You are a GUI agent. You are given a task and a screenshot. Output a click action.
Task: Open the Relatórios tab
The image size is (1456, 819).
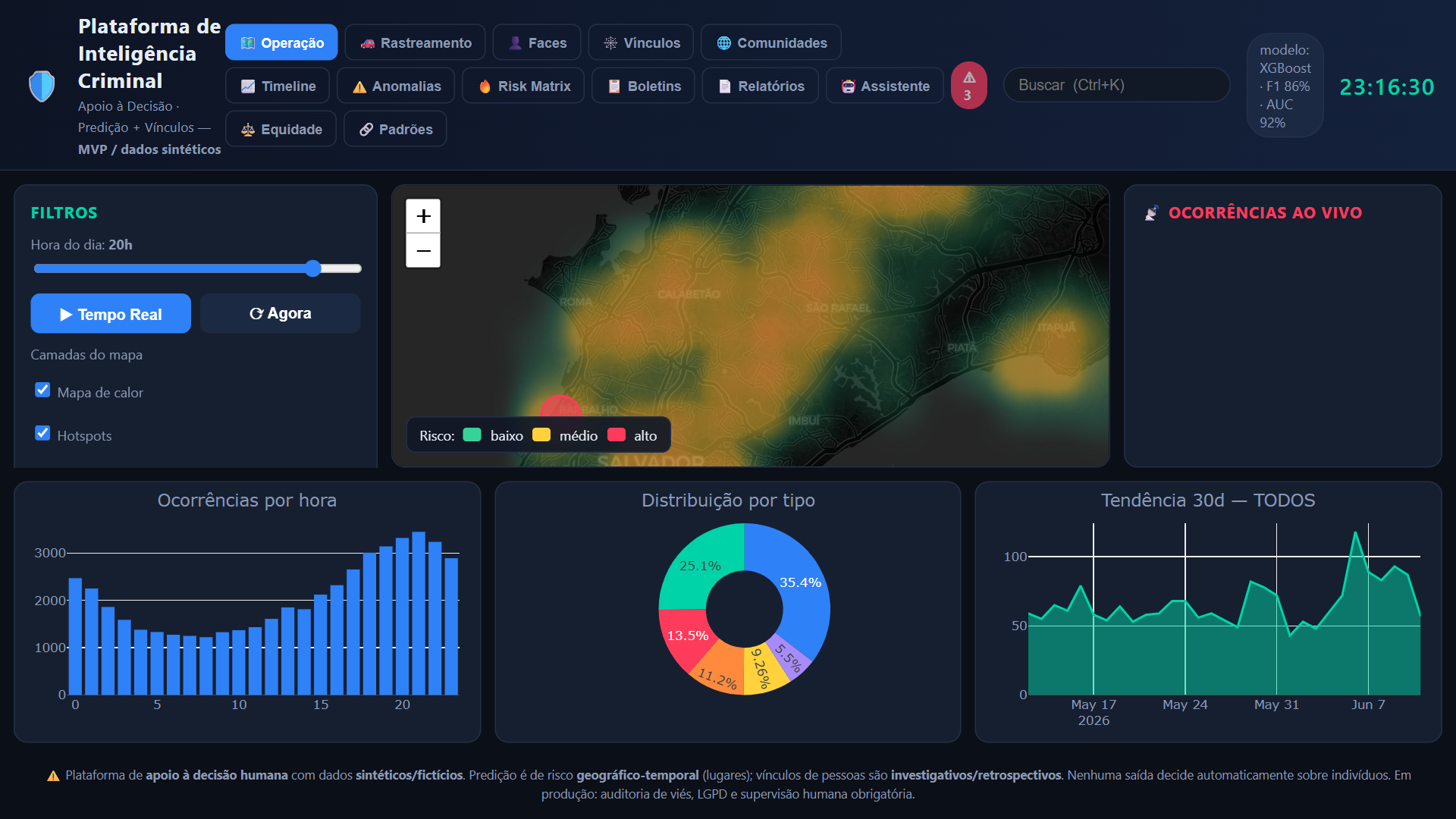click(x=760, y=86)
